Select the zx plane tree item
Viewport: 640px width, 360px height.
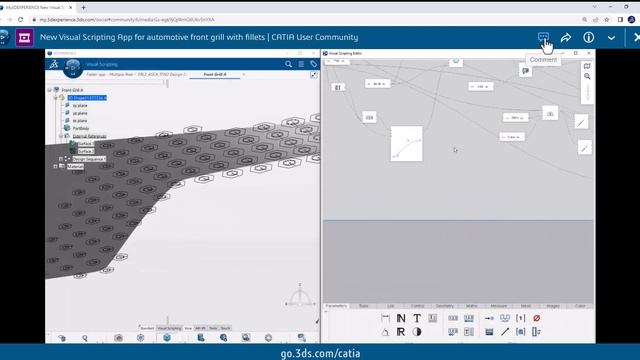pos(80,121)
